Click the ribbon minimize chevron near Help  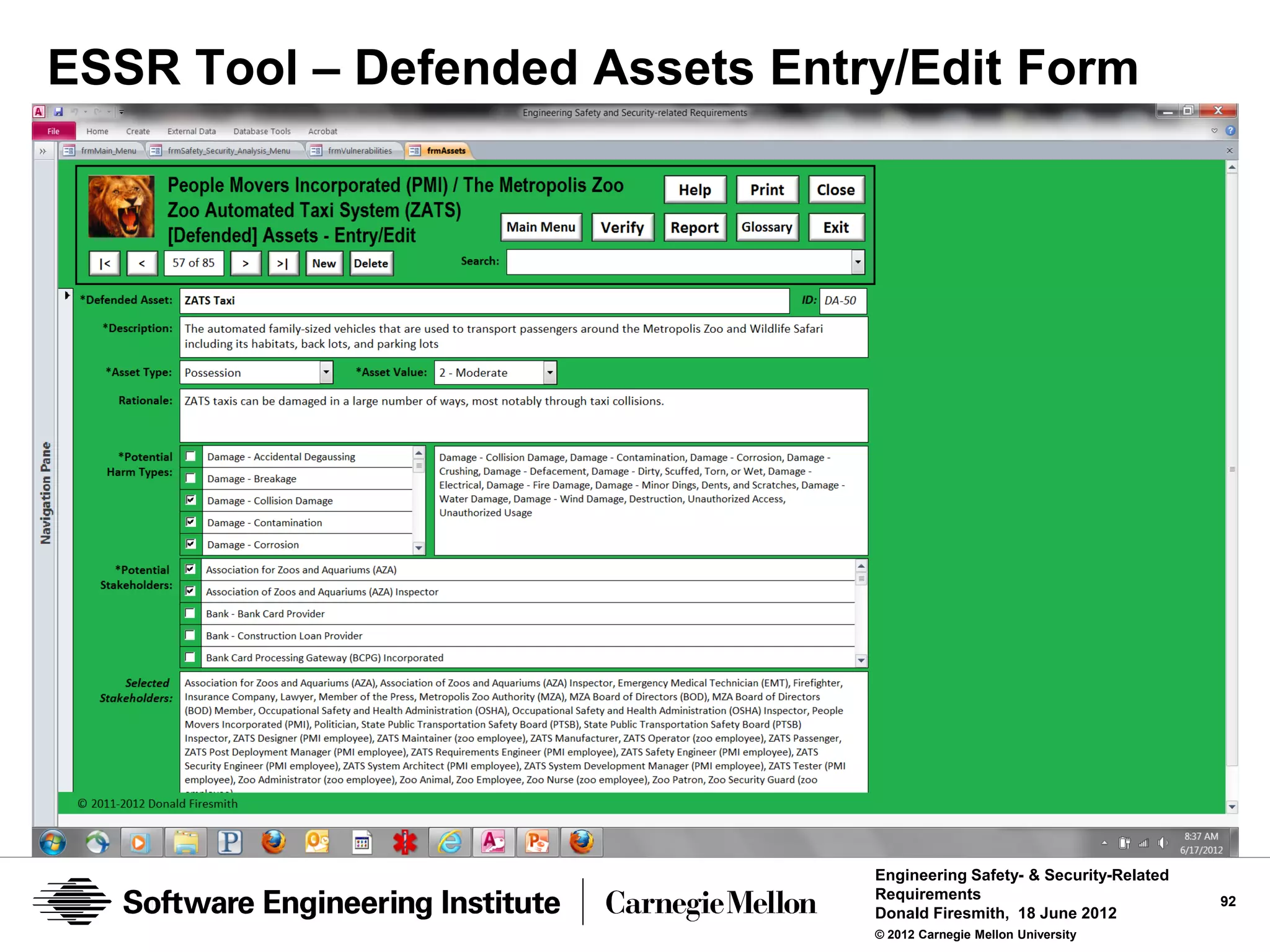[x=1214, y=131]
